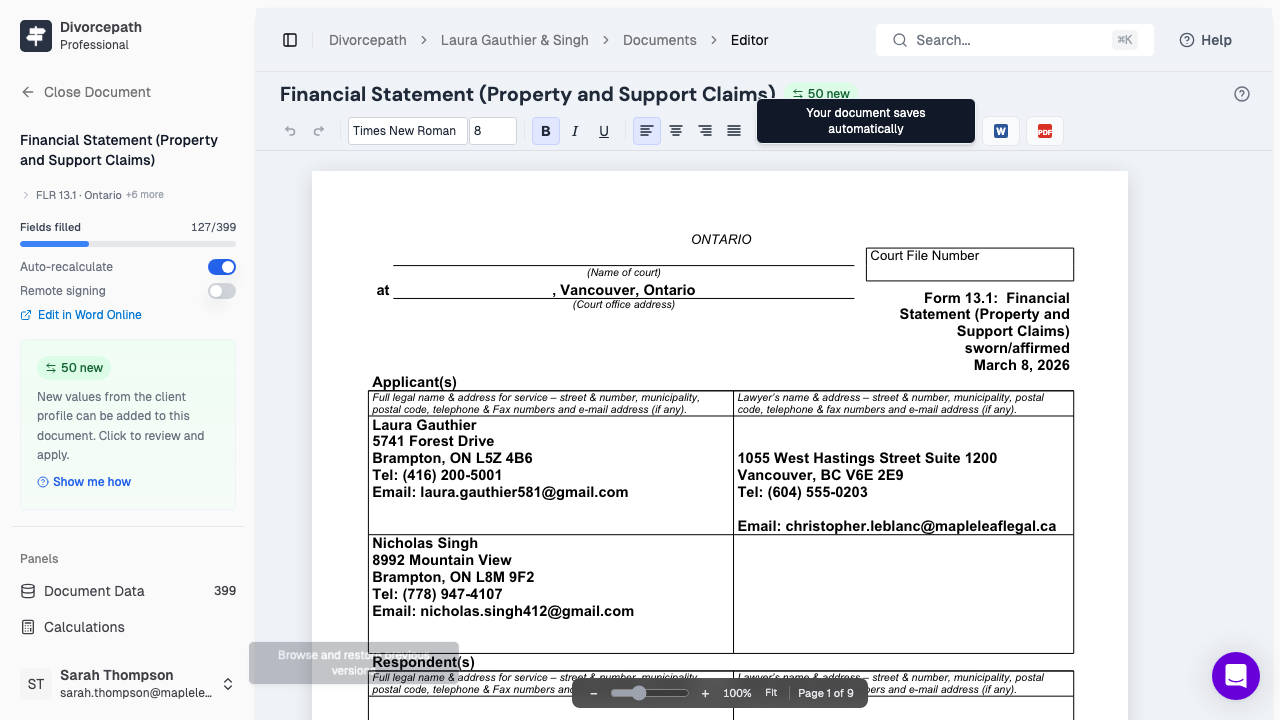Click christopher.leblanc@mapleleaflegal.ca email text
Image resolution: width=1280 pixels, height=720 pixels.
pos(921,526)
